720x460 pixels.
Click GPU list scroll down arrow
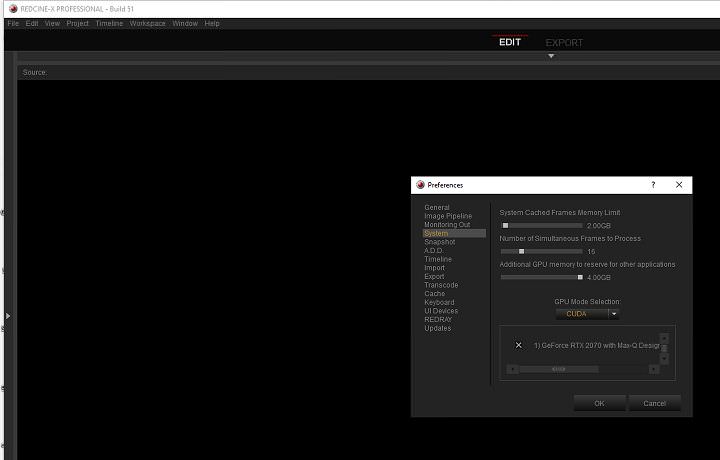[664, 359]
